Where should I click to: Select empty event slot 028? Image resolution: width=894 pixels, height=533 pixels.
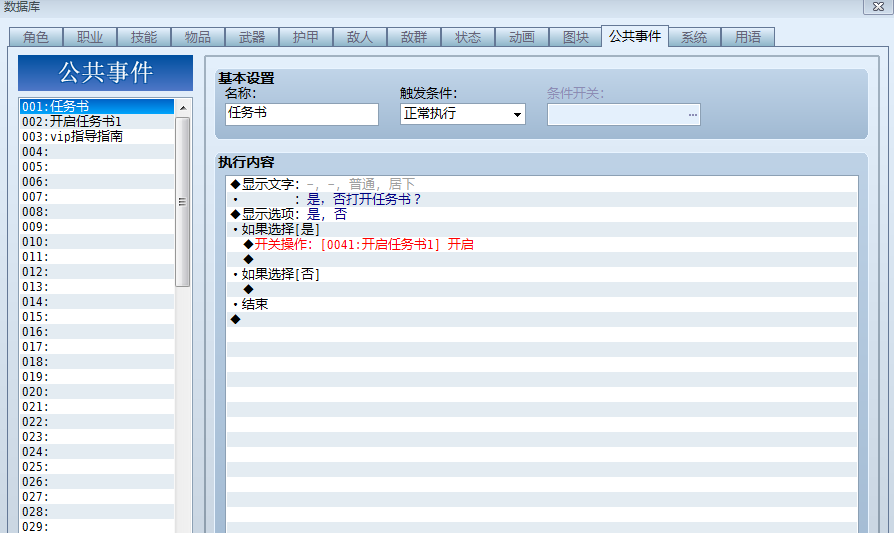pos(97,511)
